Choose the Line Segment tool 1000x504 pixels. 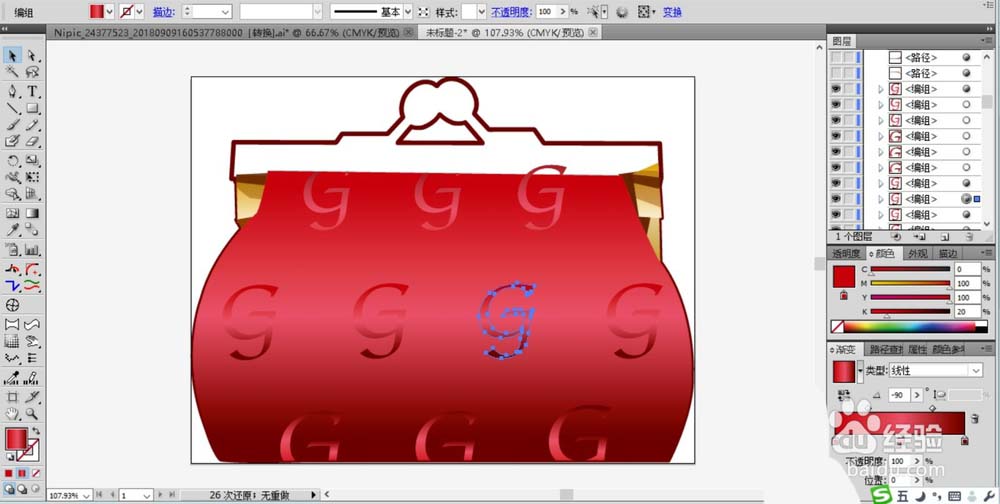[12, 108]
